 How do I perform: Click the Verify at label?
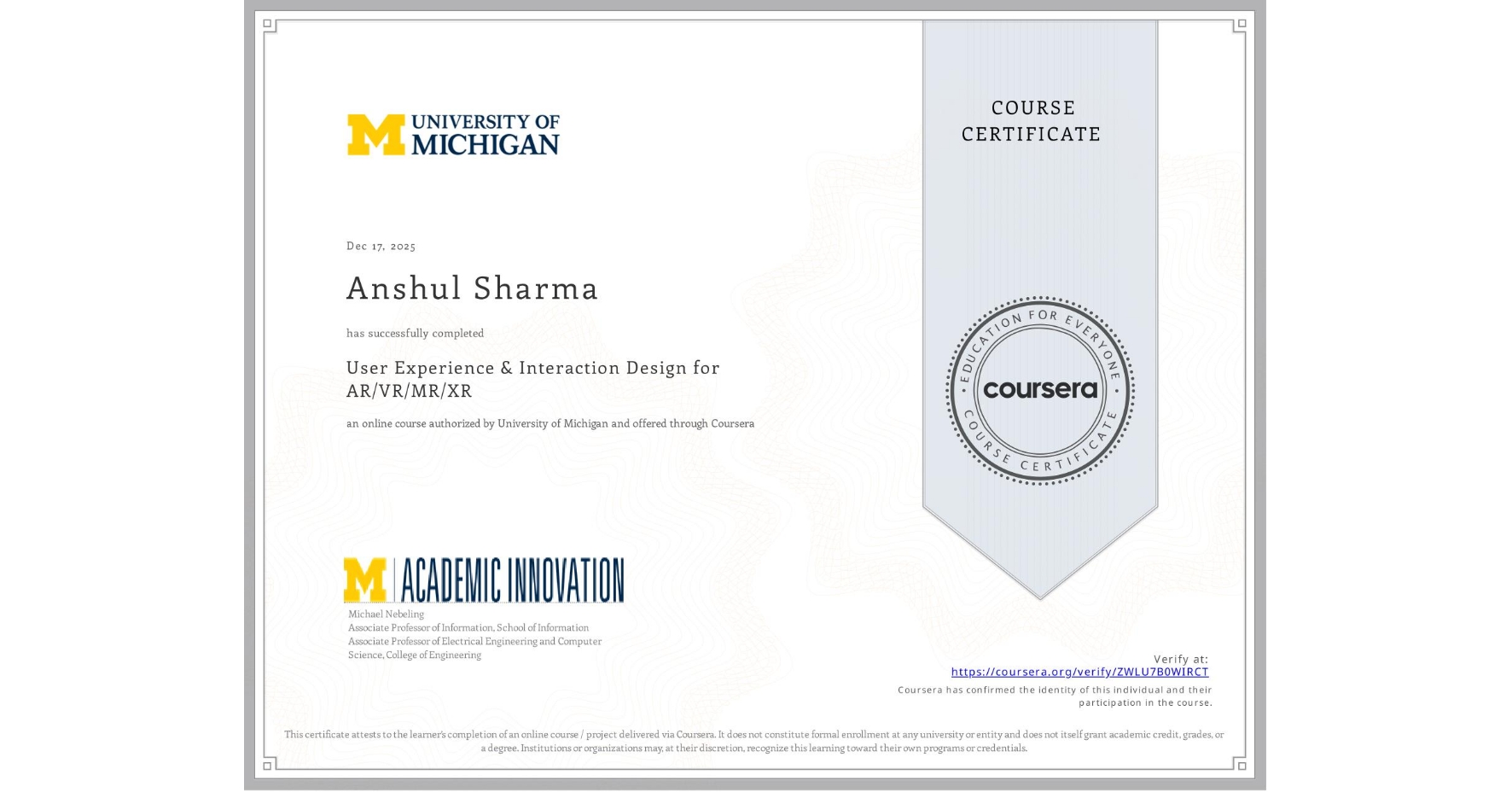1182,658
